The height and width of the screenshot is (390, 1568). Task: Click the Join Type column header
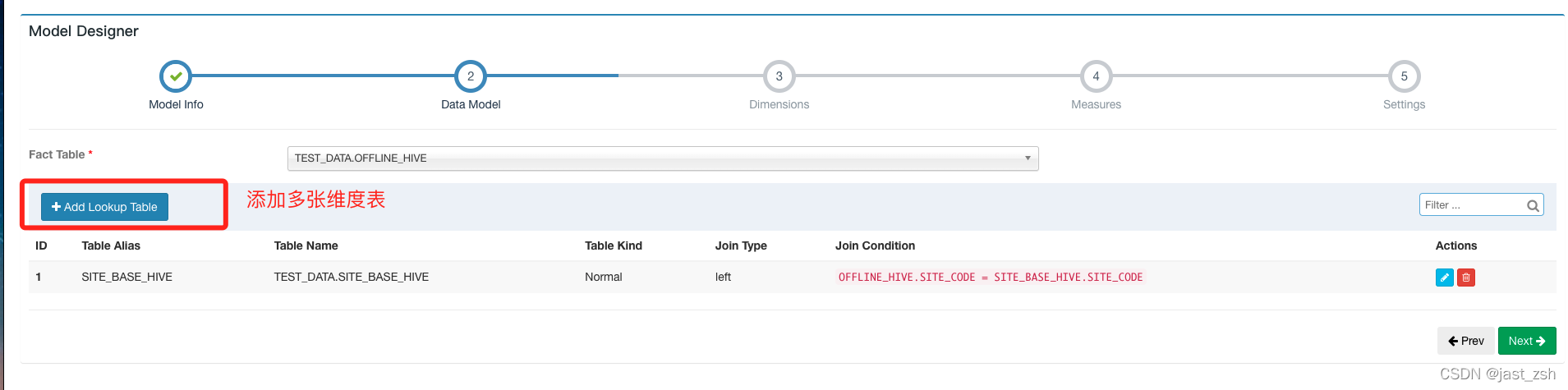[x=741, y=245]
